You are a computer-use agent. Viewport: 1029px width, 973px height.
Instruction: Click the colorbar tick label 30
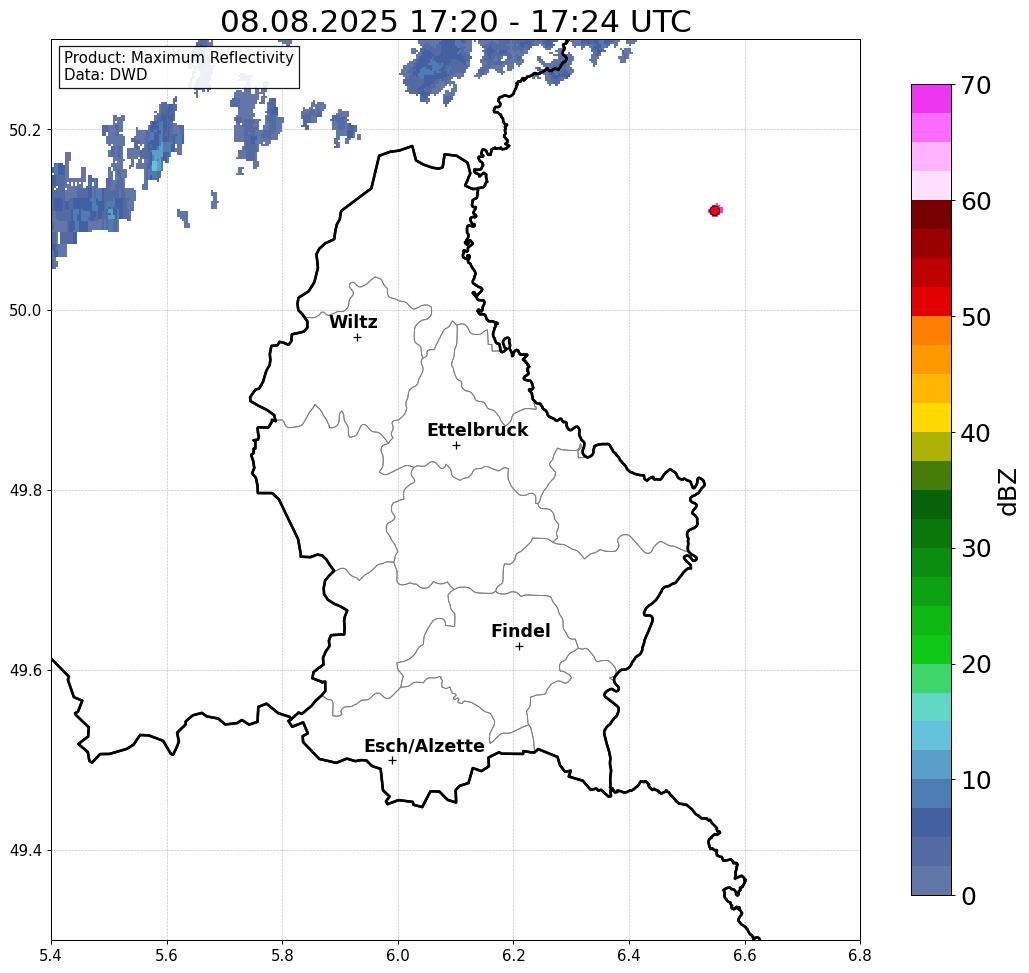click(976, 549)
